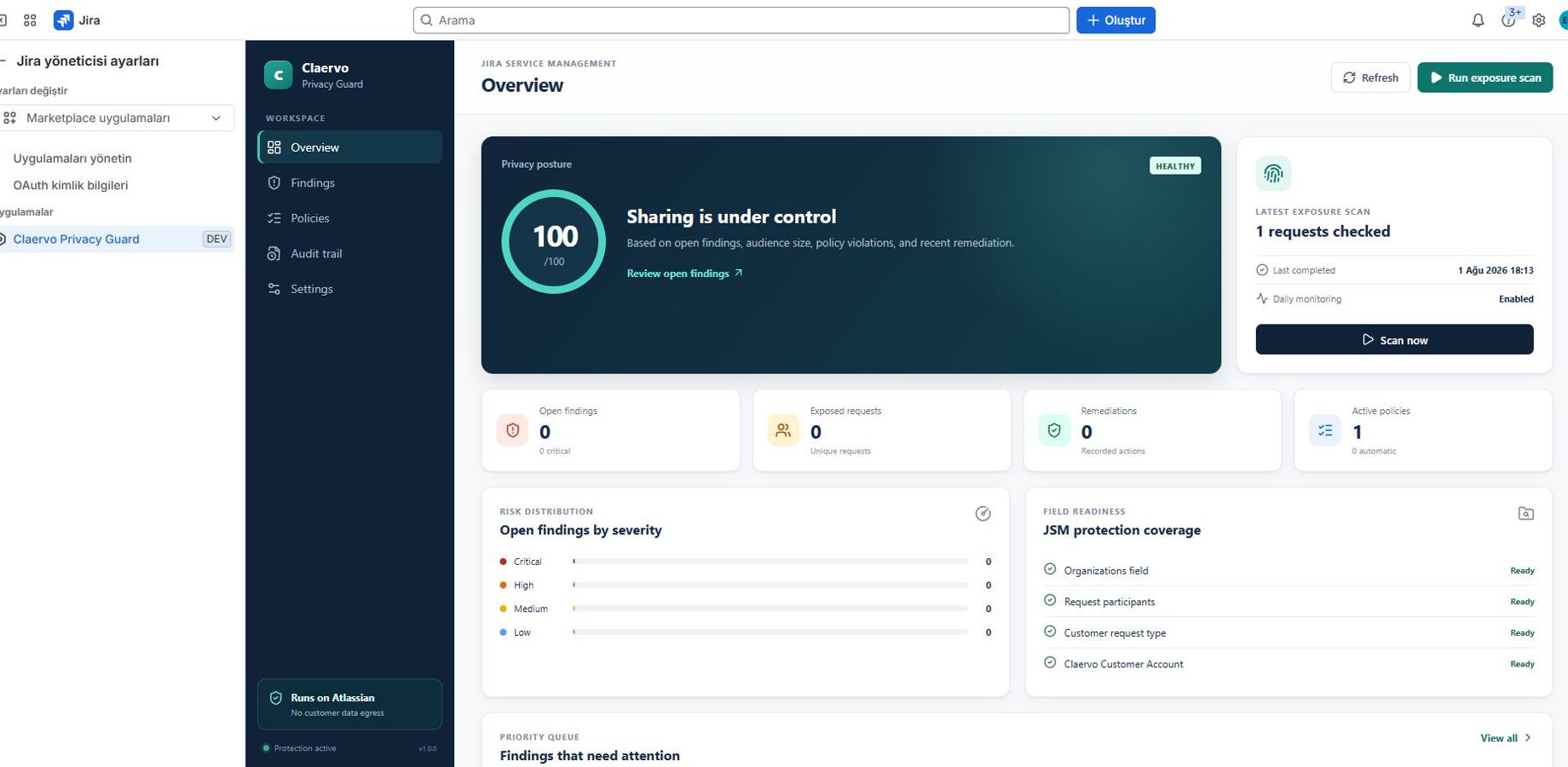Click the Claervo green C logo
Image resolution: width=1568 pixels, height=767 pixels.
coord(278,75)
